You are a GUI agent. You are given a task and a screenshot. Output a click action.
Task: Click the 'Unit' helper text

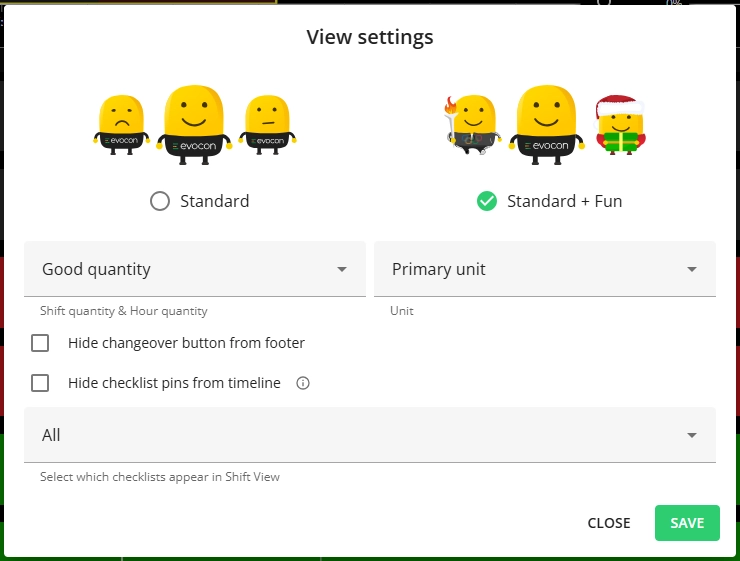pyautogui.click(x=402, y=311)
